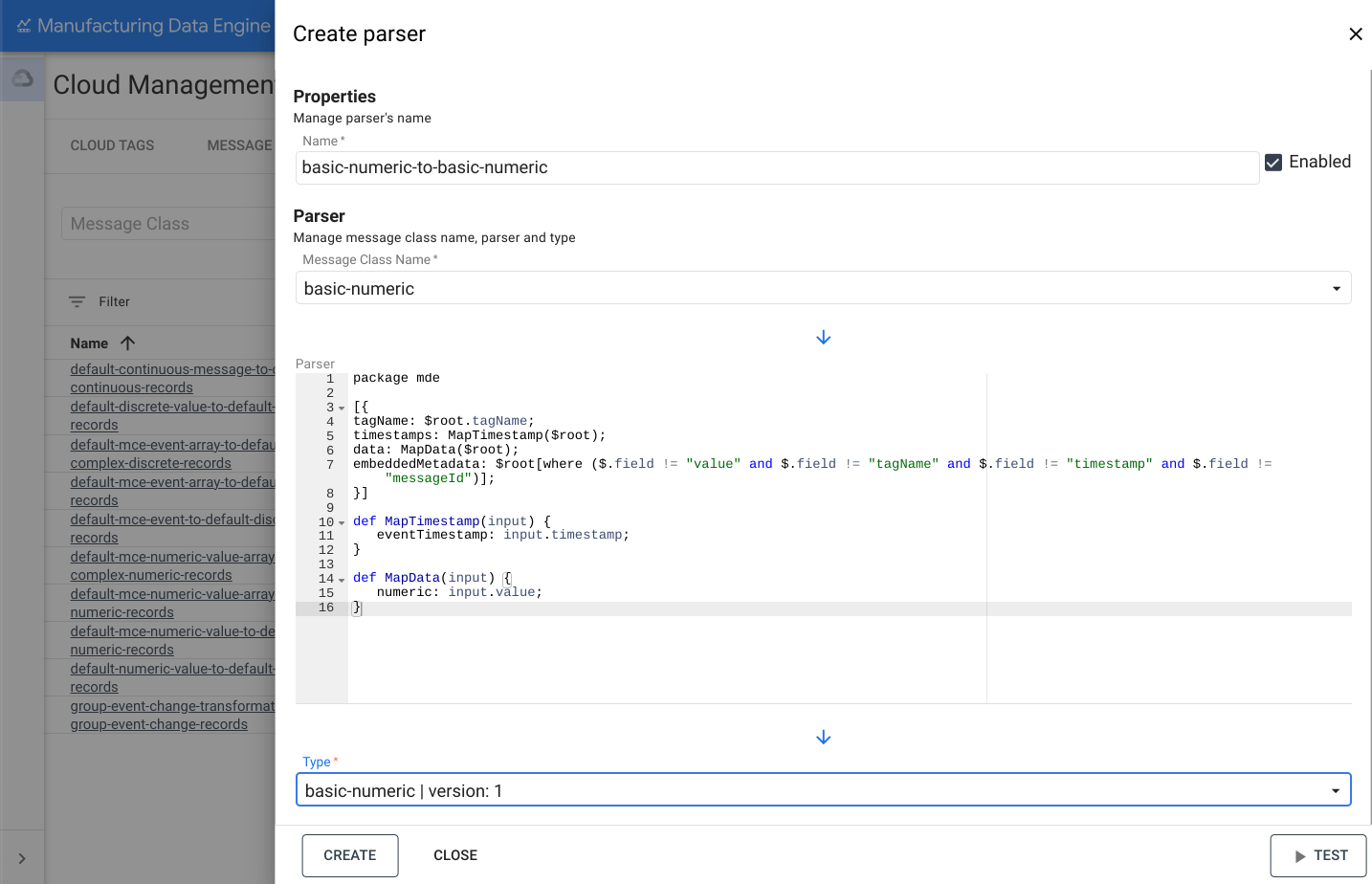This screenshot has width=1372, height=884.
Task: Collapse the MapTimestamp function at line 10
Action: [x=342, y=522]
